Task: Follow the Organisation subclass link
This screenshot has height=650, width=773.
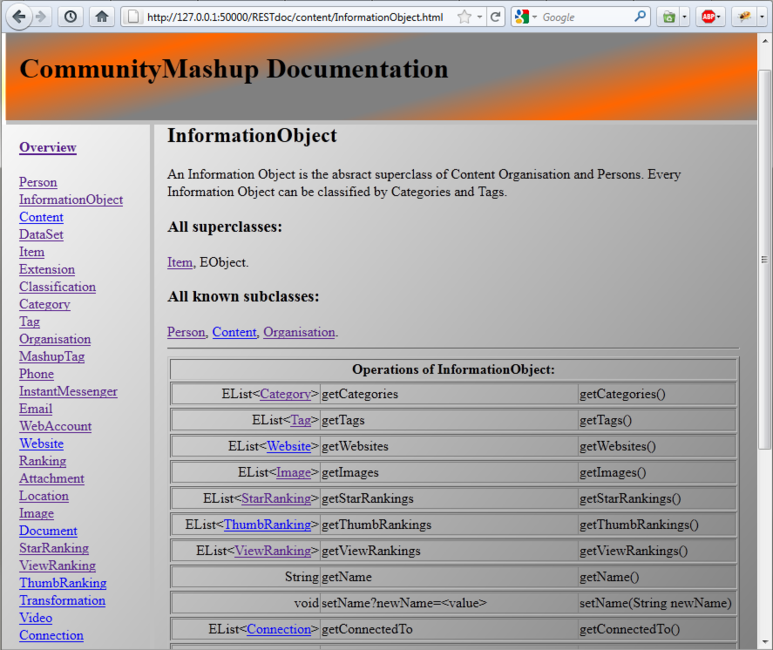Action: pos(299,332)
